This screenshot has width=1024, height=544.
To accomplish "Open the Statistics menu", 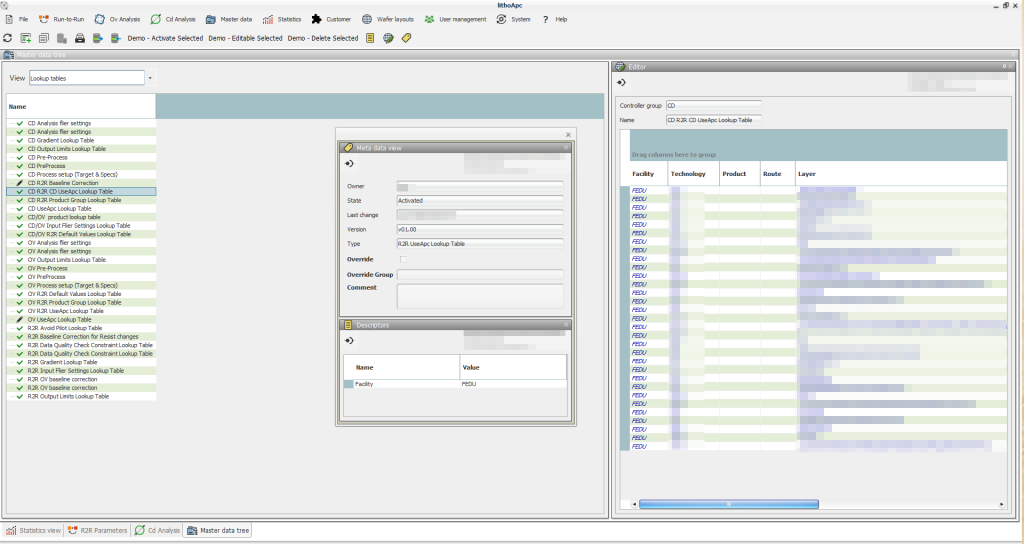I will click(x=282, y=20).
